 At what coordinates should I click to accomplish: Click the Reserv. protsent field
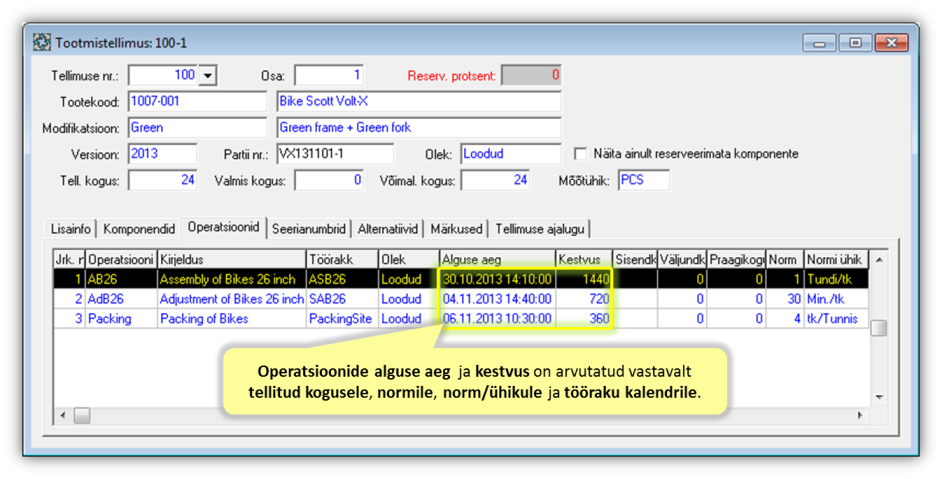pos(531,75)
